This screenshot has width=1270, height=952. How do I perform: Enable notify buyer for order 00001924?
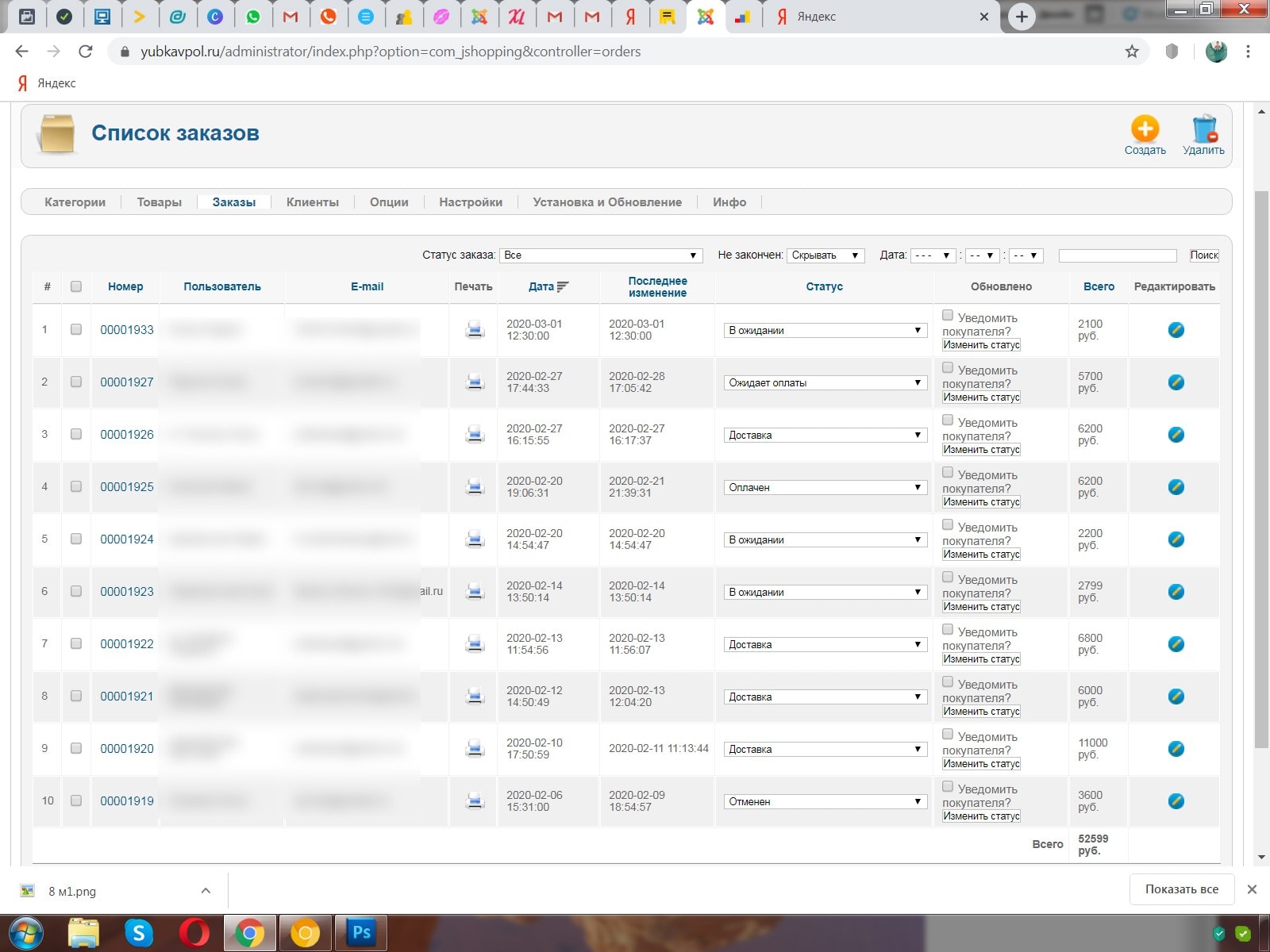[948, 525]
